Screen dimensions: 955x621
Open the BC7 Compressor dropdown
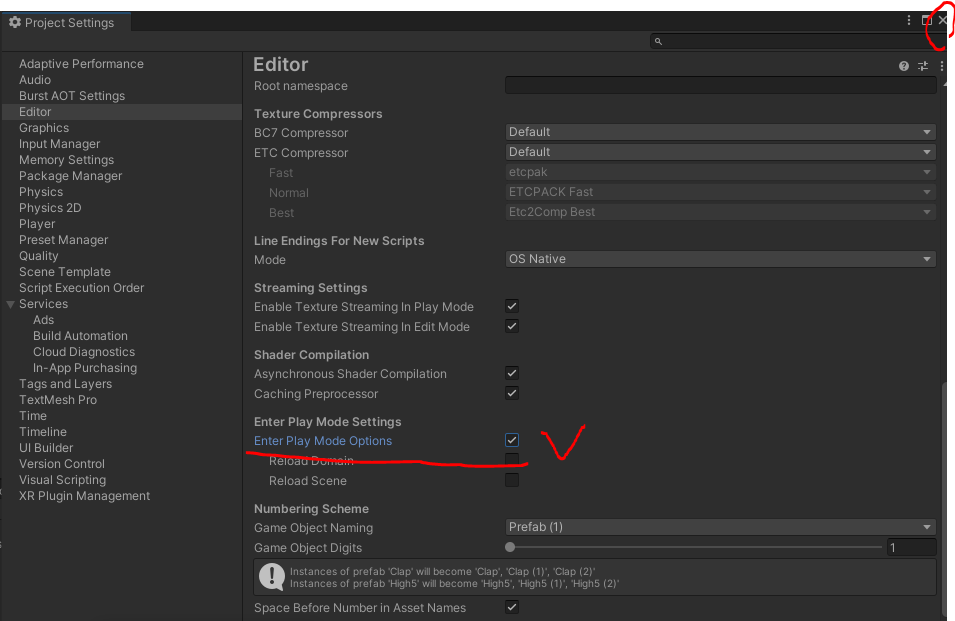click(720, 132)
